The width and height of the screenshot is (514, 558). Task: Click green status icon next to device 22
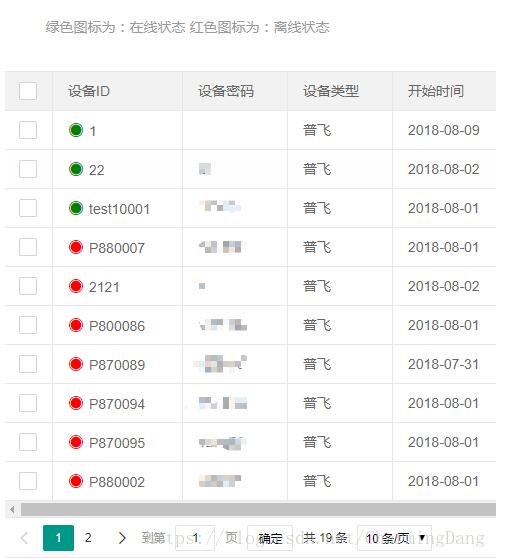point(76,169)
